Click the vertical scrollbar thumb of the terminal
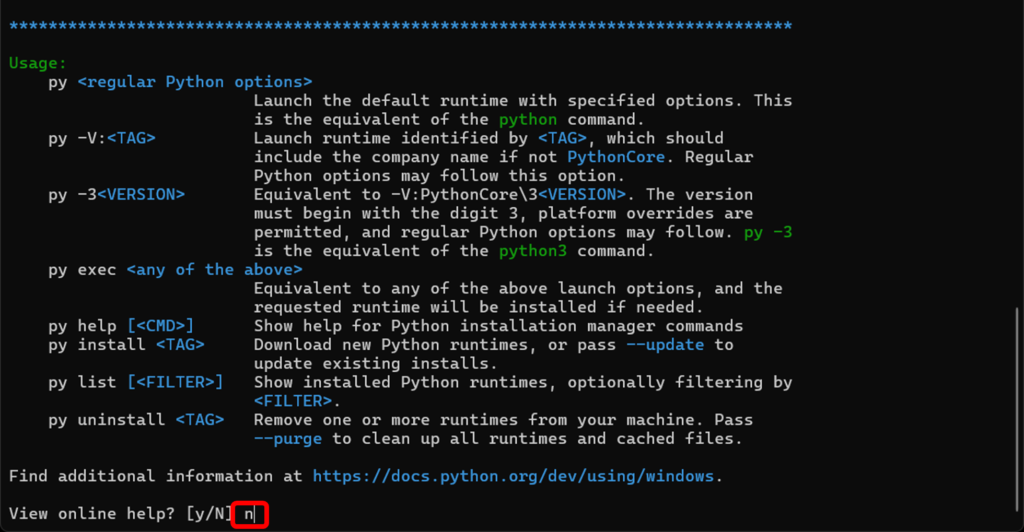 (x=1018, y=408)
